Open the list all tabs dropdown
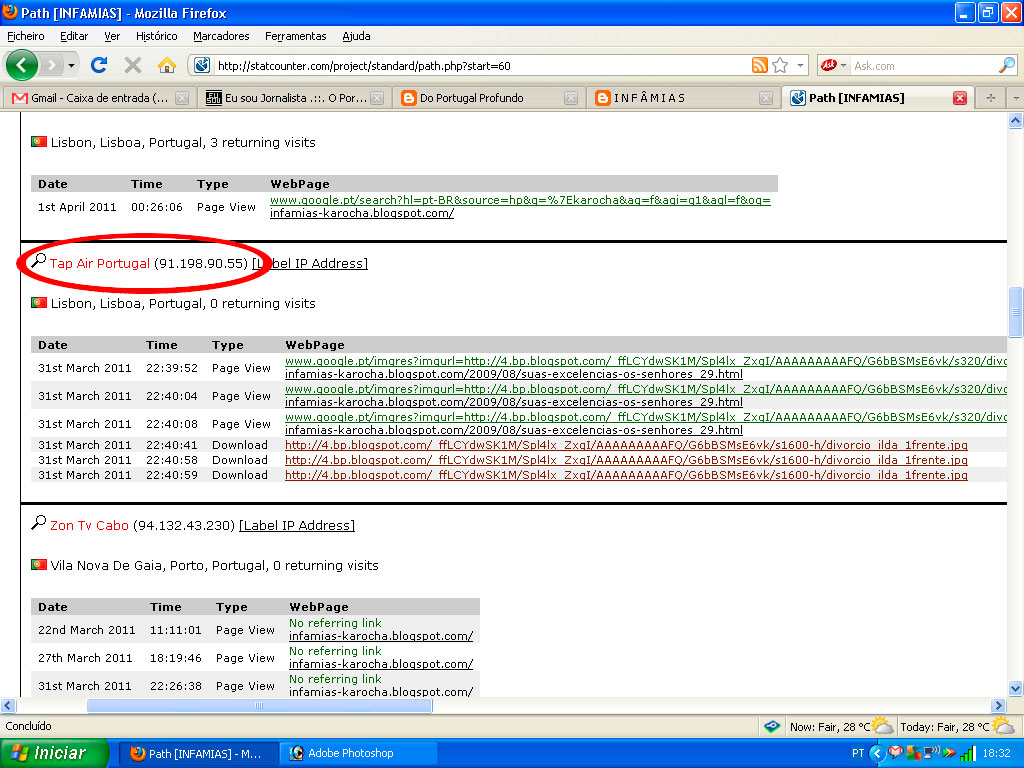 pos(1015,98)
